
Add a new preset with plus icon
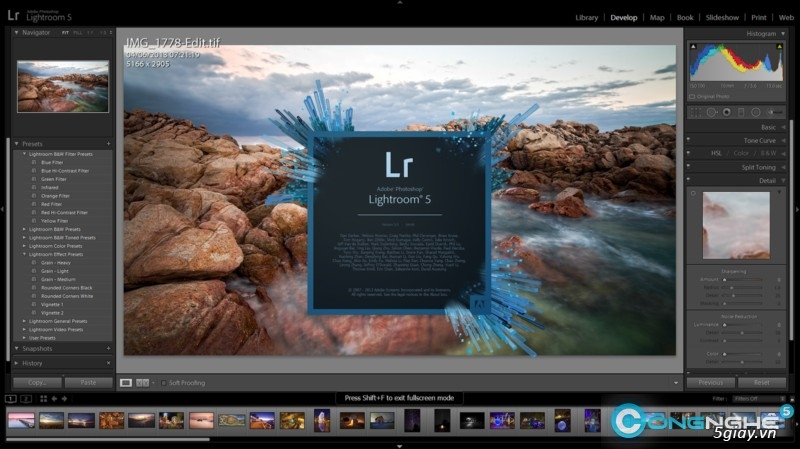pyautogui.click(x=108, y=144)
